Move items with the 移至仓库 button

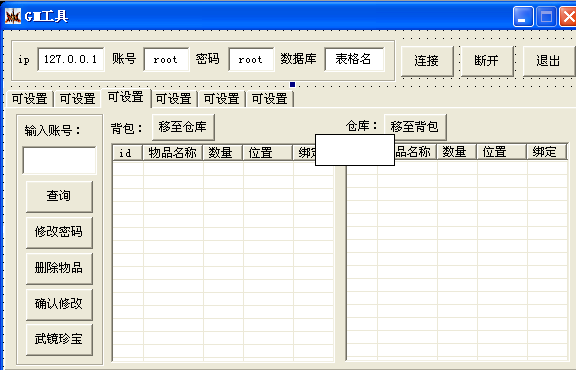coord(183,127)
